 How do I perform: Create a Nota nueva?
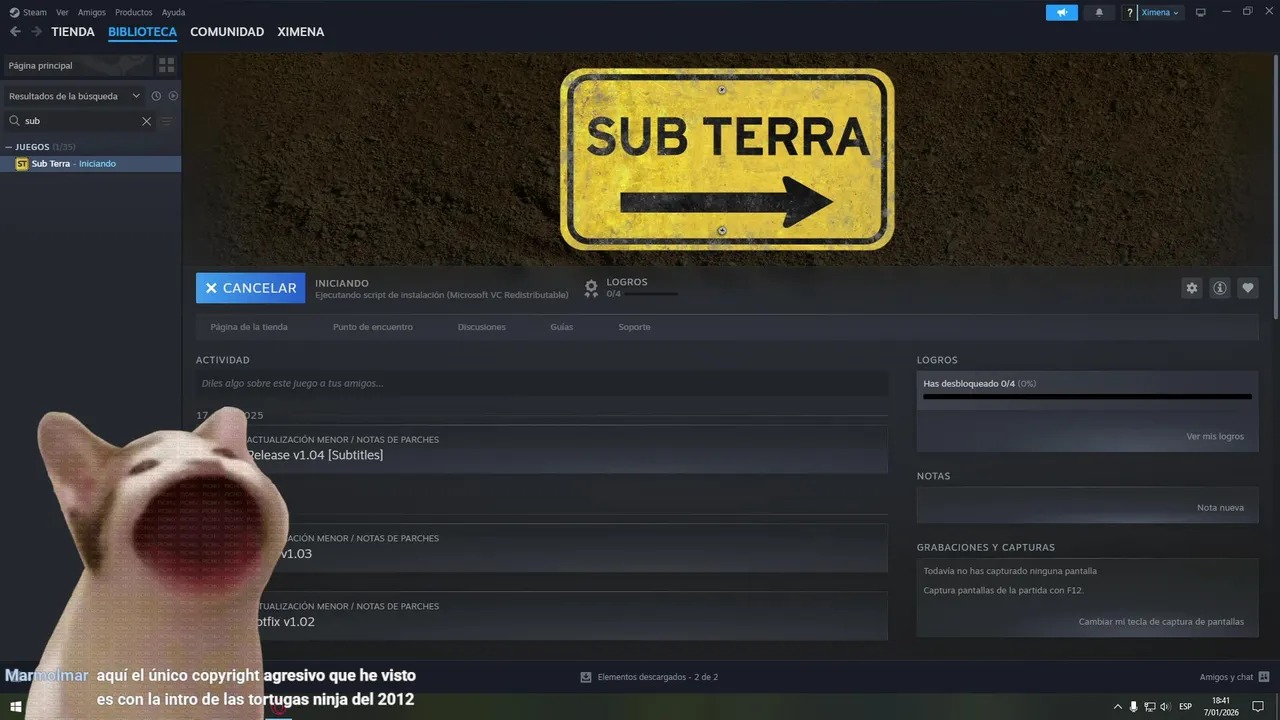tap(1220, 508)
